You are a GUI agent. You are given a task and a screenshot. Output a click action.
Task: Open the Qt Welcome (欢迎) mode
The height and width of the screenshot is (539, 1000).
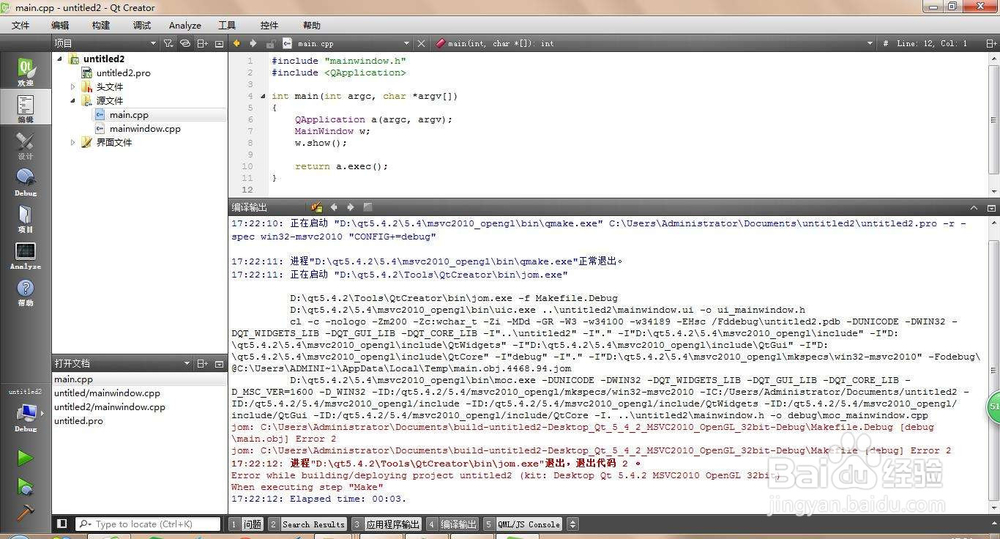26,71
